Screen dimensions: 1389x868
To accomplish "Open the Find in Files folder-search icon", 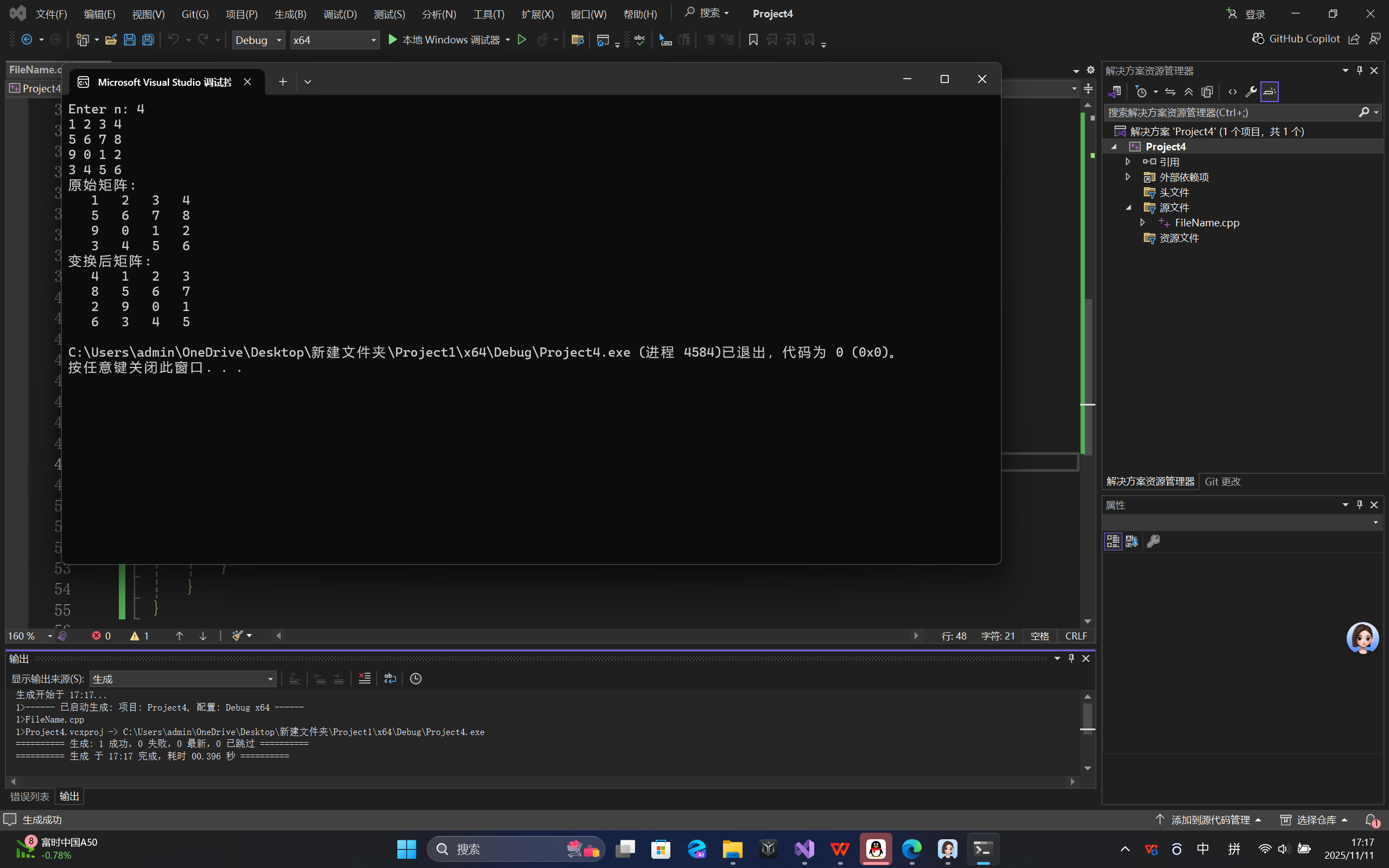I will pyautogui.click(x=578, y=40).
